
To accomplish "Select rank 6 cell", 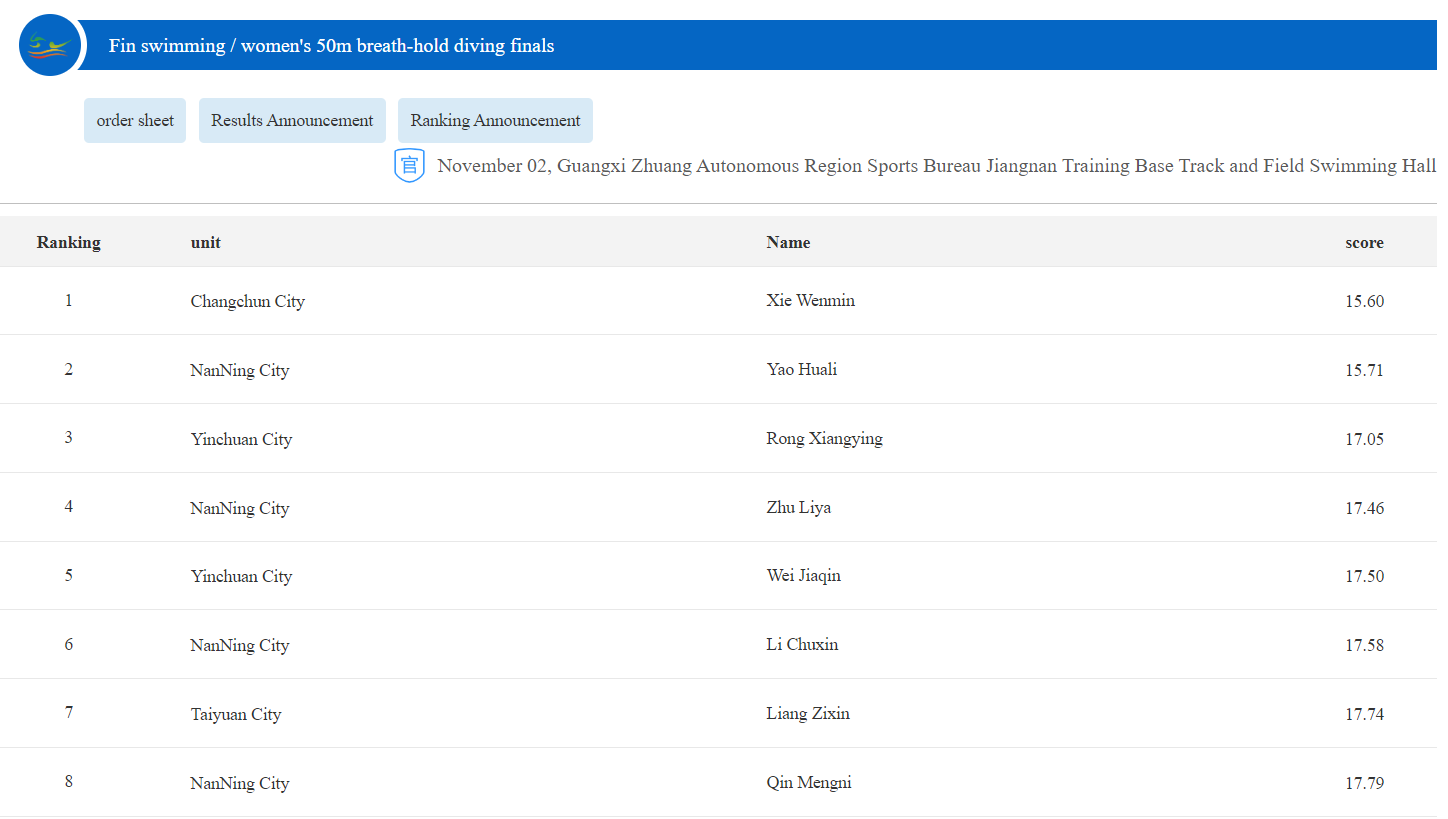I will coord(69,644).
